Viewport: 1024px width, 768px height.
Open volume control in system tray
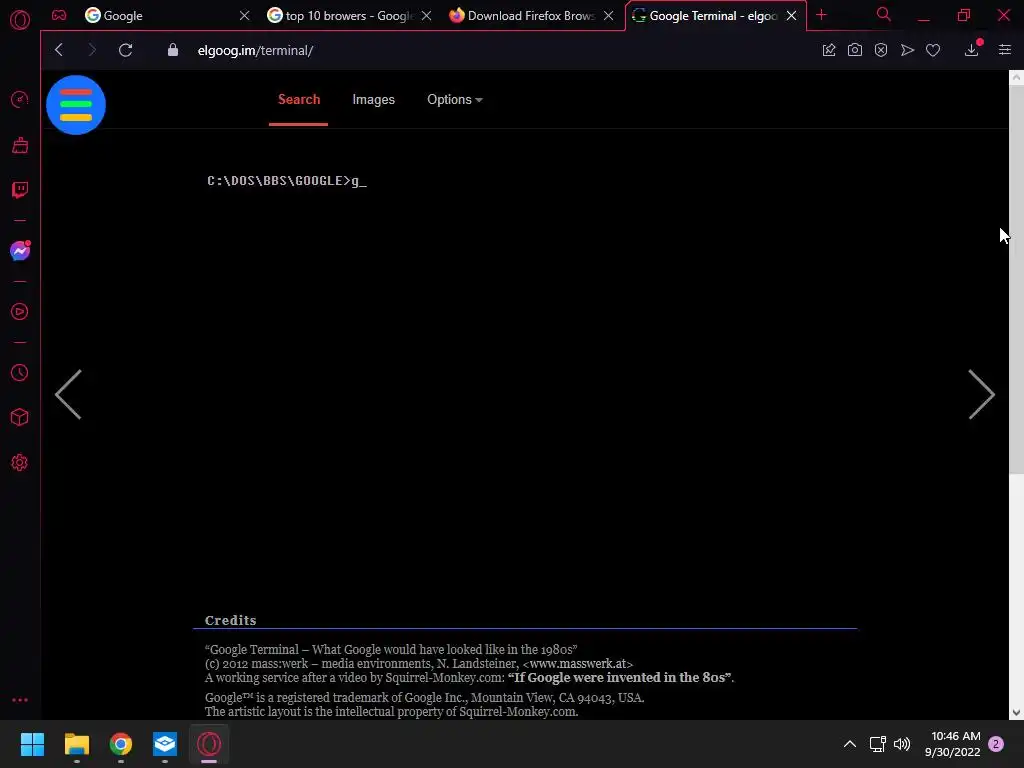[902, 744]
